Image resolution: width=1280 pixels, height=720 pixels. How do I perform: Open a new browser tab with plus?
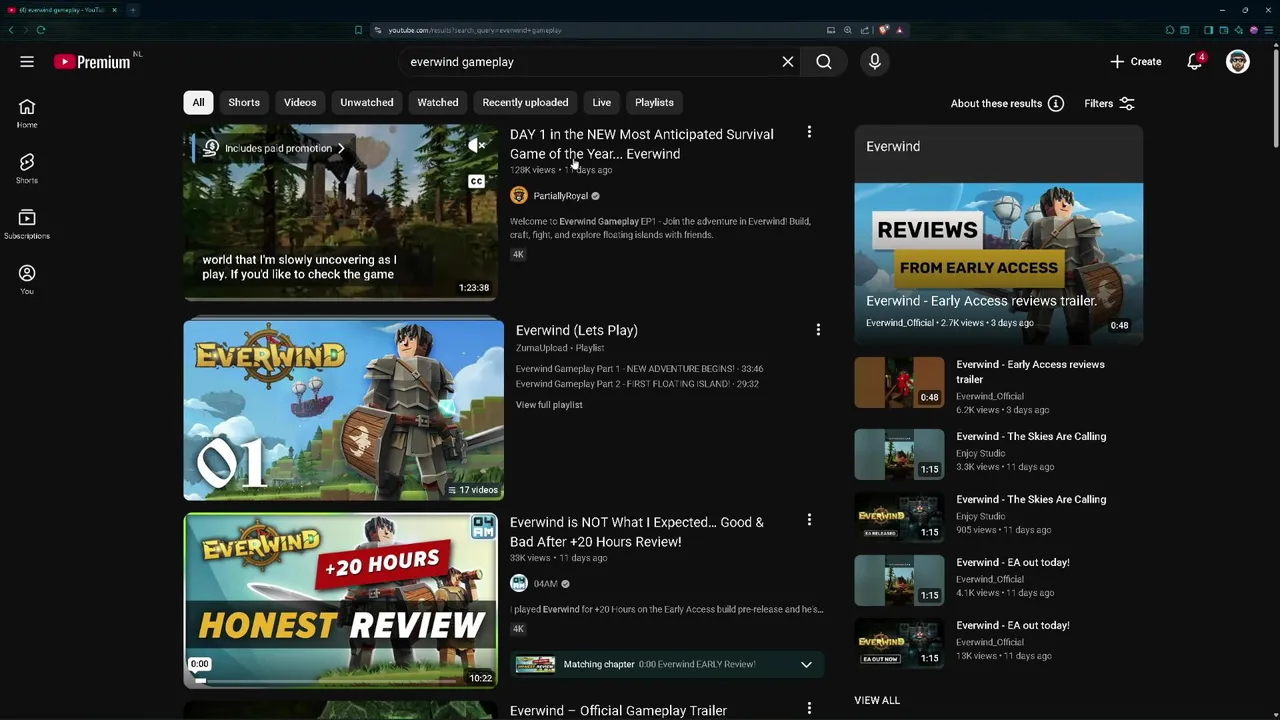pos(133,10)
